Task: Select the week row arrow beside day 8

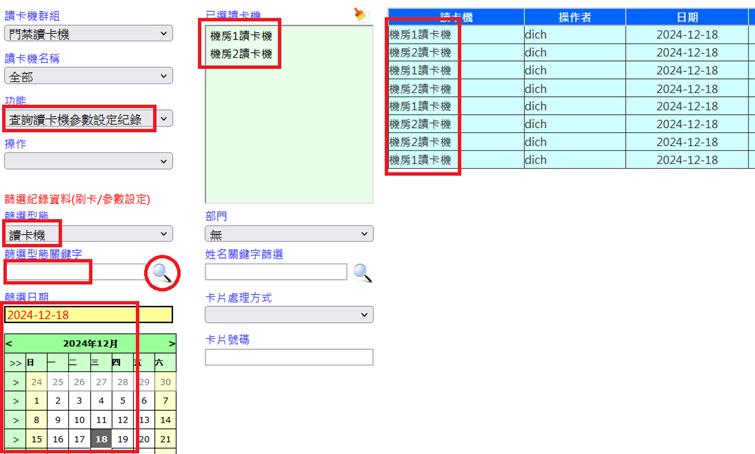Action: tap(15, 420)
